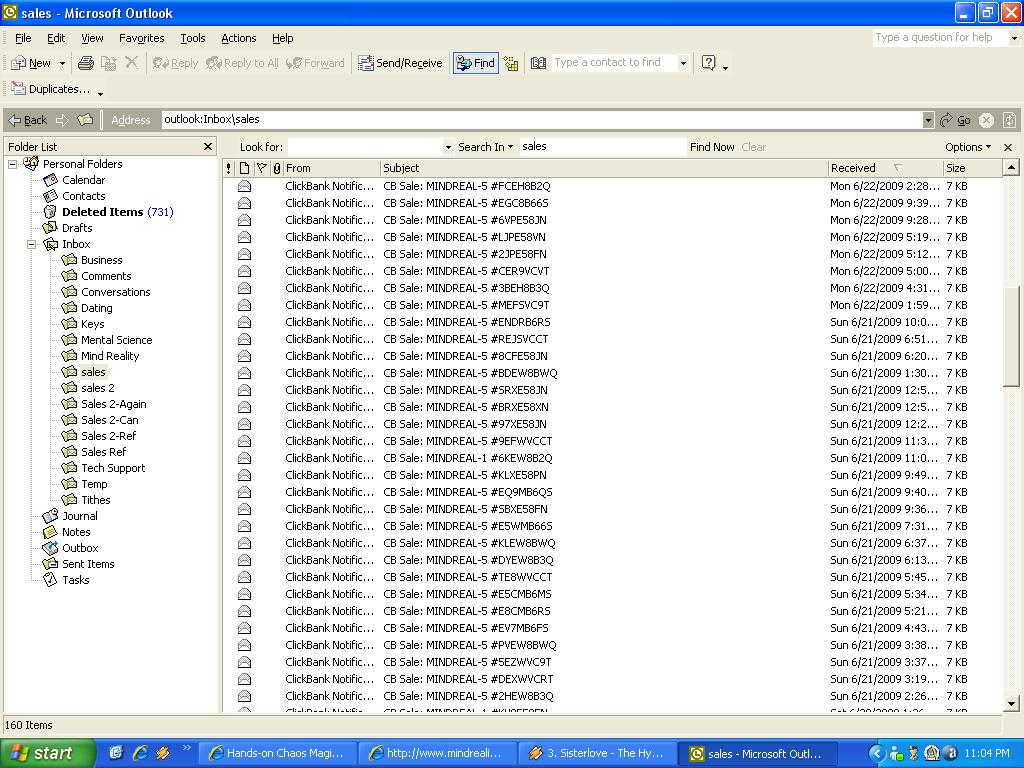
Task: Click the Stop icon beside Go
Action: 986,120
